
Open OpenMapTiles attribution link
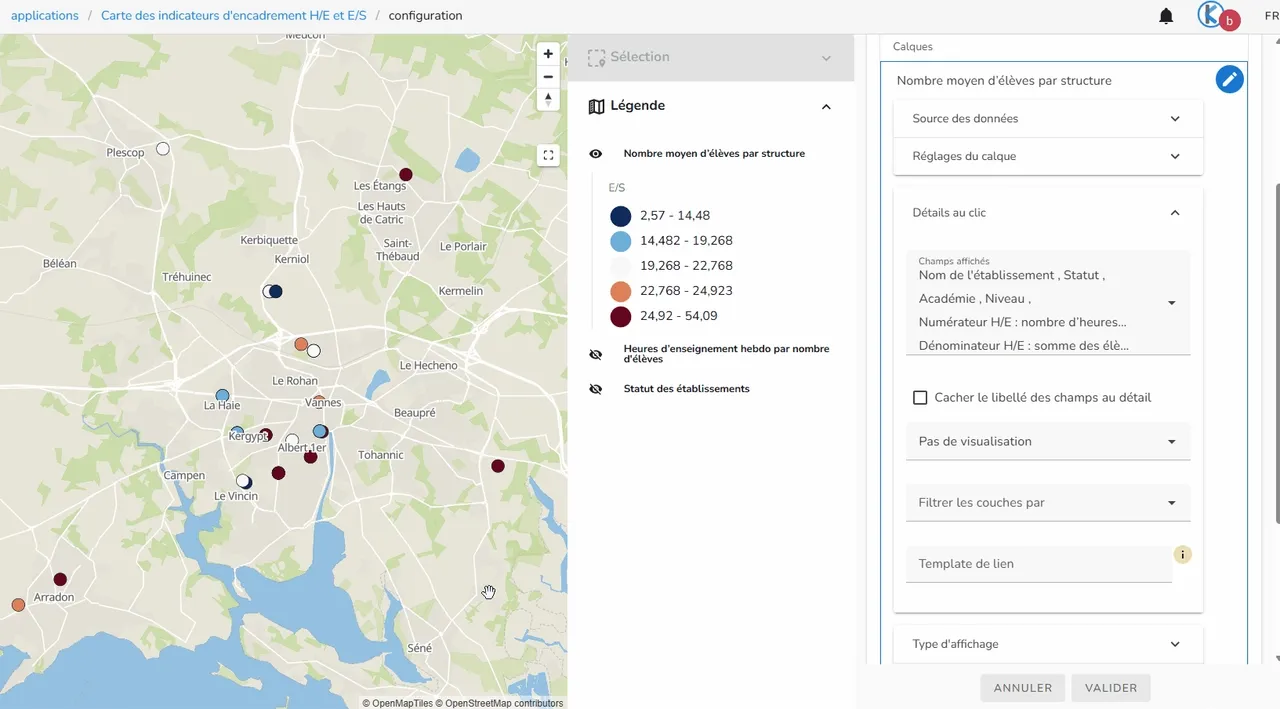click(x=398, y=703)
